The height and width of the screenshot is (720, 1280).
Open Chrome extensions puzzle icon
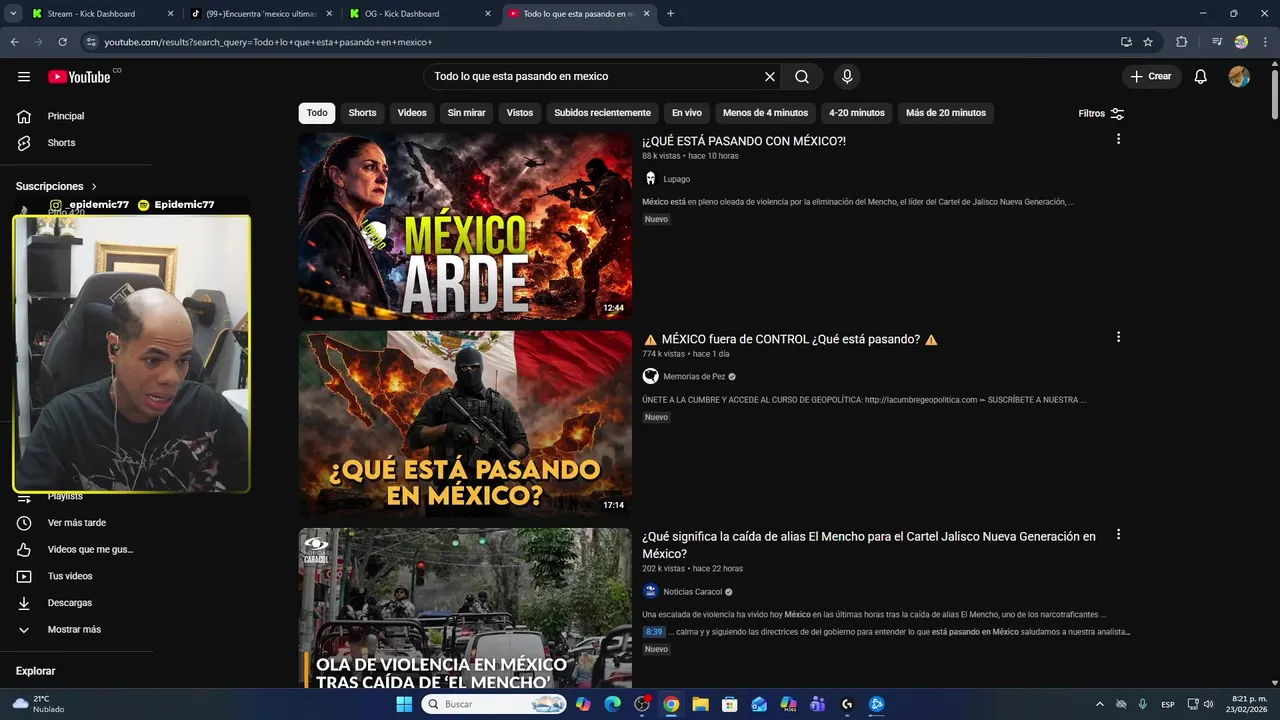(1182, 42)
